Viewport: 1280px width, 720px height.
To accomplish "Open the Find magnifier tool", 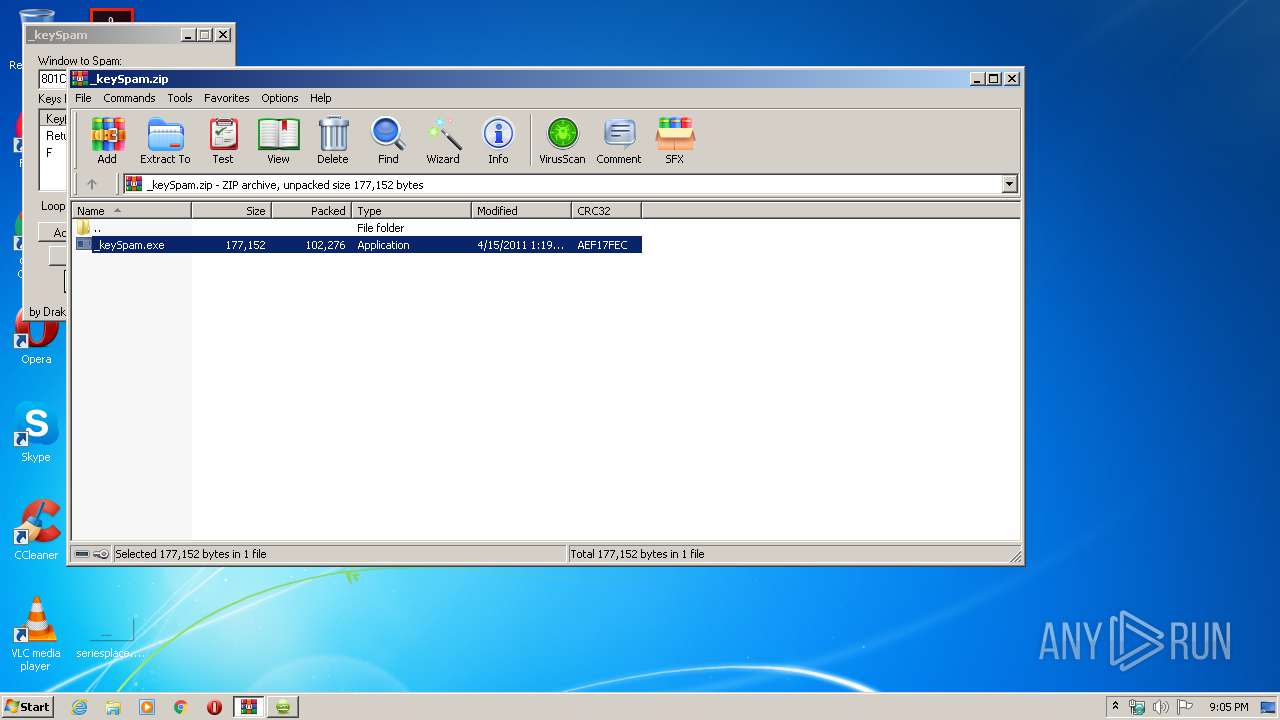I will pyautogui.click(x=388, y=140).
